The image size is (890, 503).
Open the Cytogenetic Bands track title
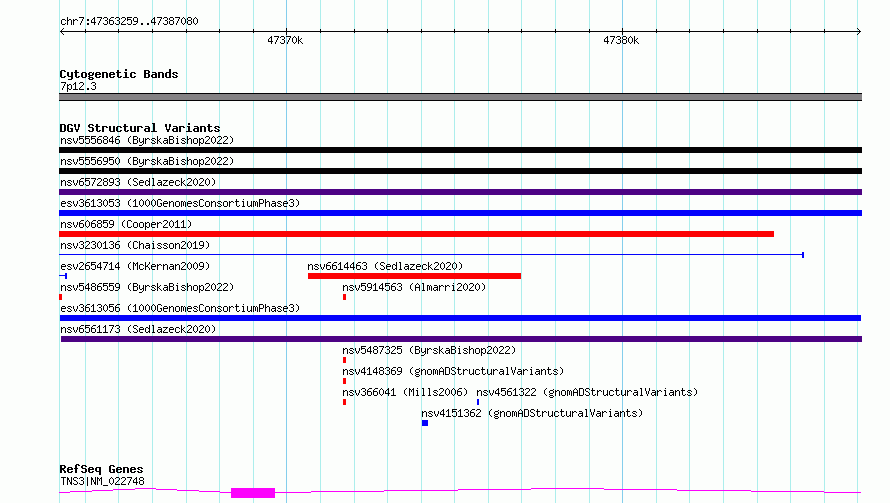(119, 74)
